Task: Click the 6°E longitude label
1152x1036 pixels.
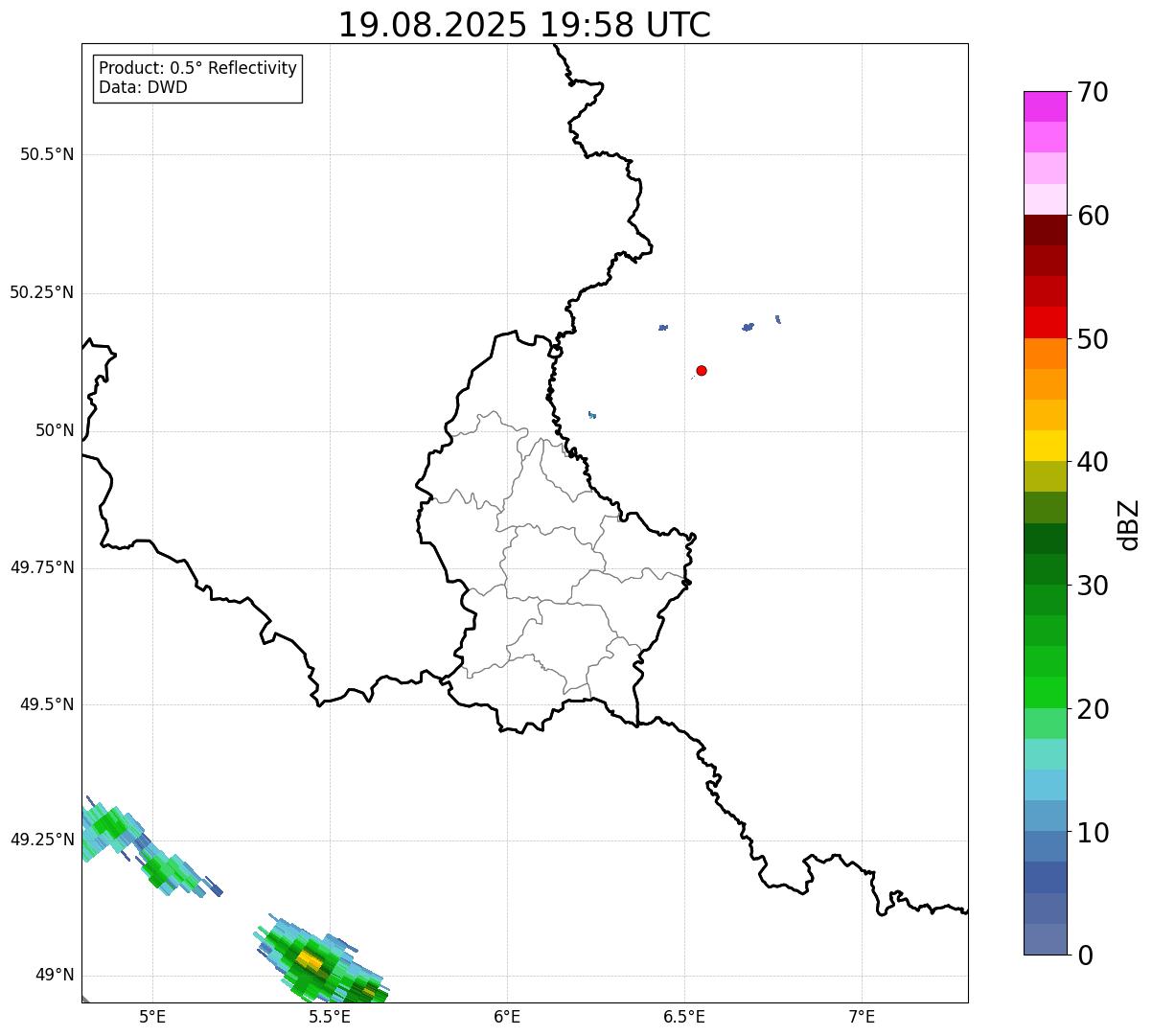Action: (507, 1016)
